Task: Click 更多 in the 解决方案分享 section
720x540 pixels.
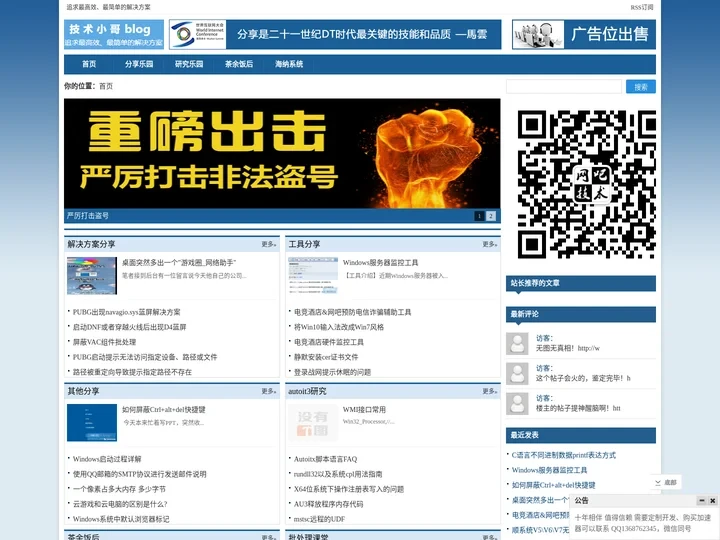Action: pyautogui.click(x=269, y=244)
